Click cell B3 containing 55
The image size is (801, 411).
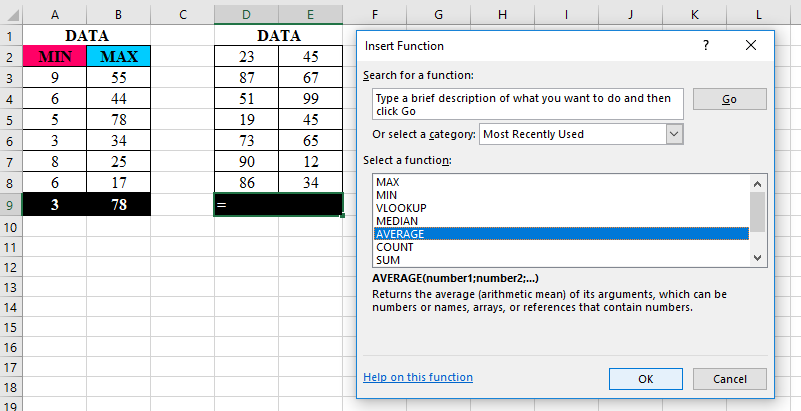coord(119,78)
